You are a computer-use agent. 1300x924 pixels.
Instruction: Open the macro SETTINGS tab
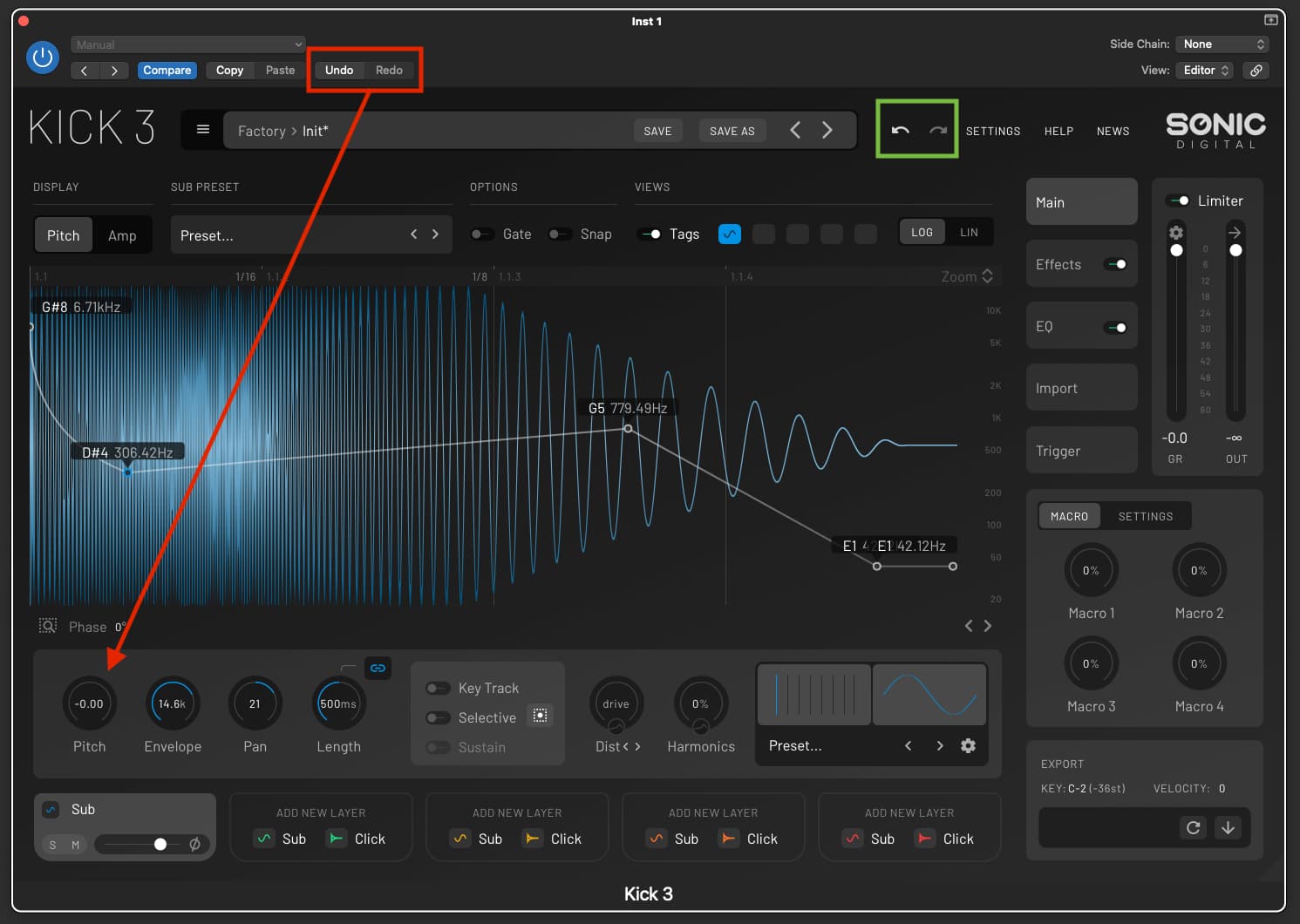[1146, 516]
